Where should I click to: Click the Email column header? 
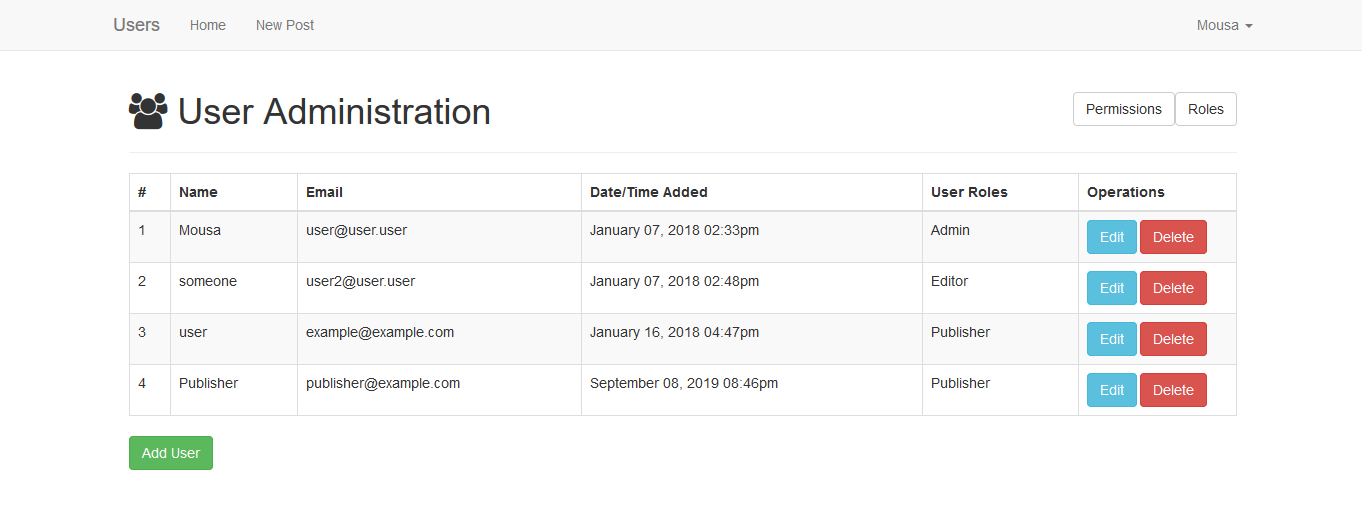pyautogui.click(x=324, y=192)
